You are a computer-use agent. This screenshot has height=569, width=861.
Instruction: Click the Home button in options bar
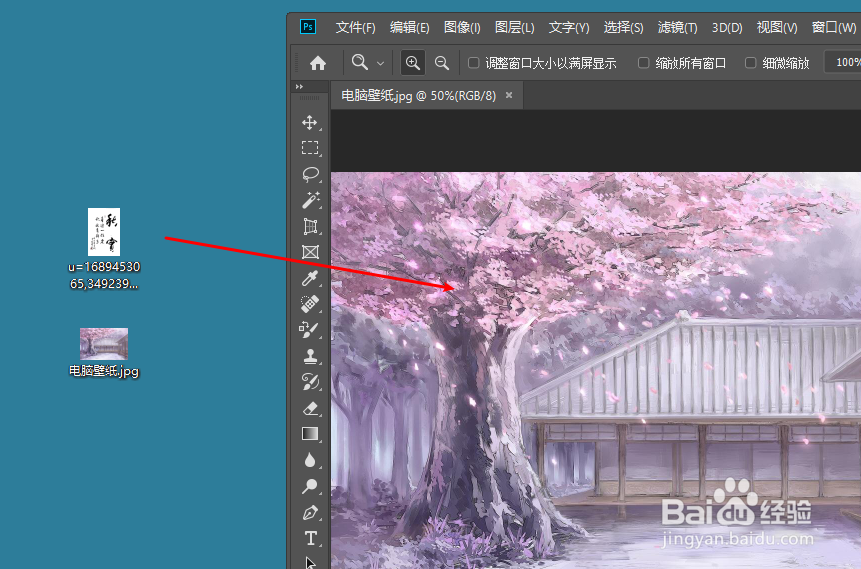[318, 63]
